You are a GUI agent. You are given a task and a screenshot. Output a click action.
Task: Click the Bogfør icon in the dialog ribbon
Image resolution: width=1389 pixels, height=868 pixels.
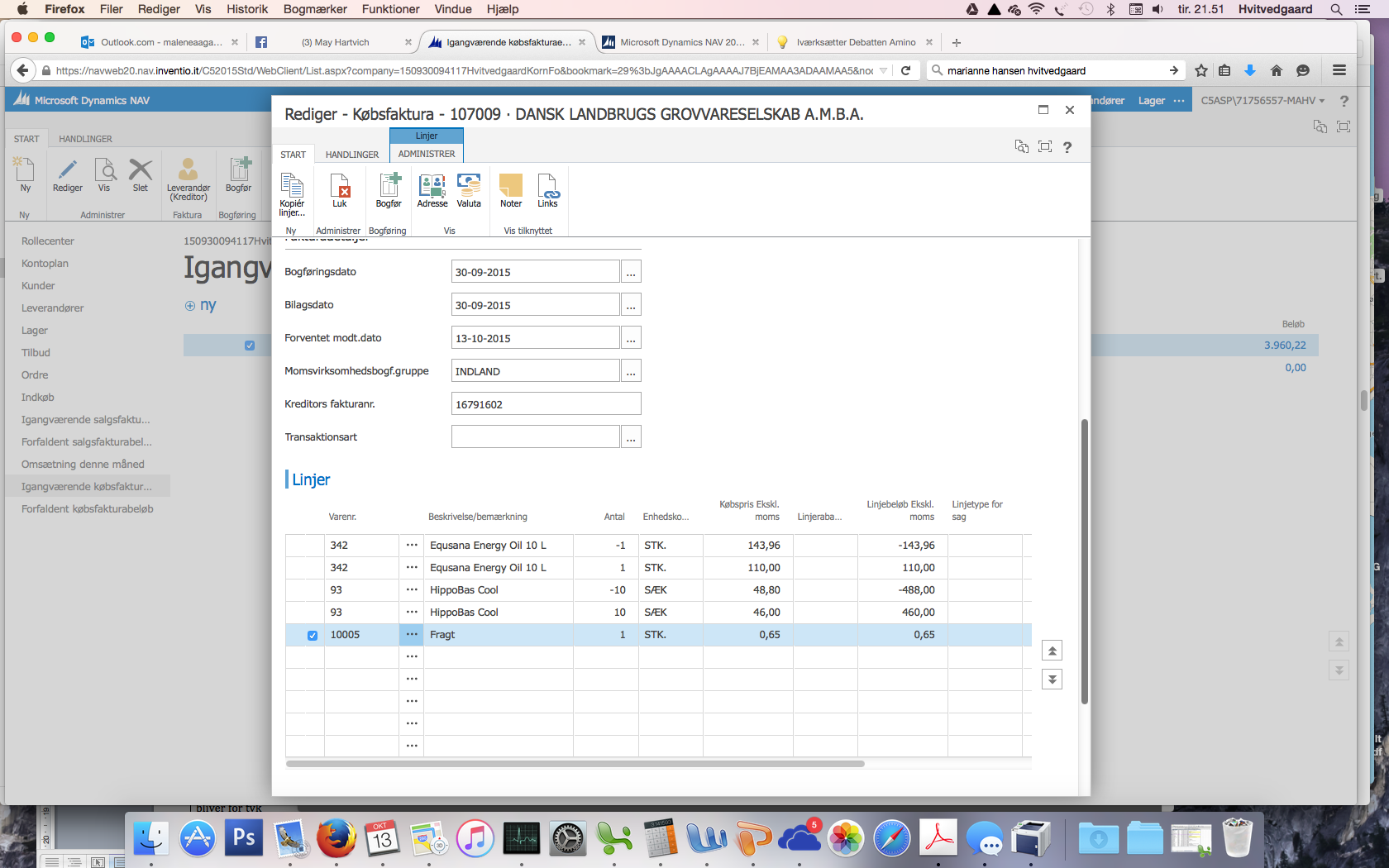click(389, 186)
